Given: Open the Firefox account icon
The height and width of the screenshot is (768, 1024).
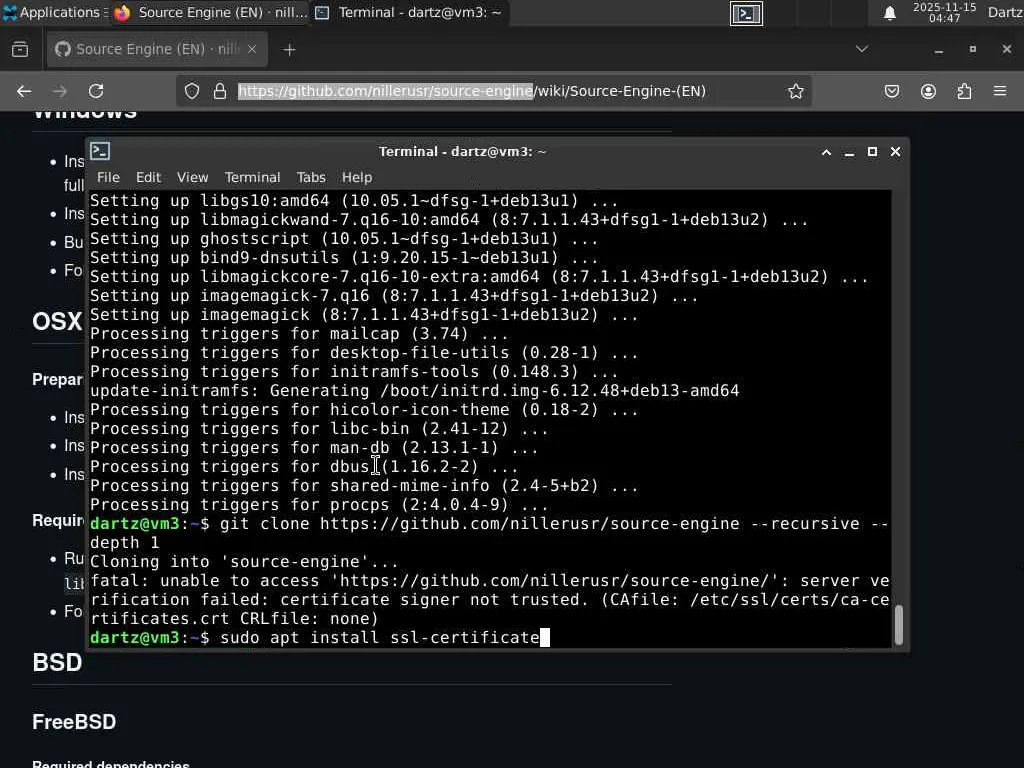Looking at the screenshot, I should pyautogui.click(x=928, y=91).
